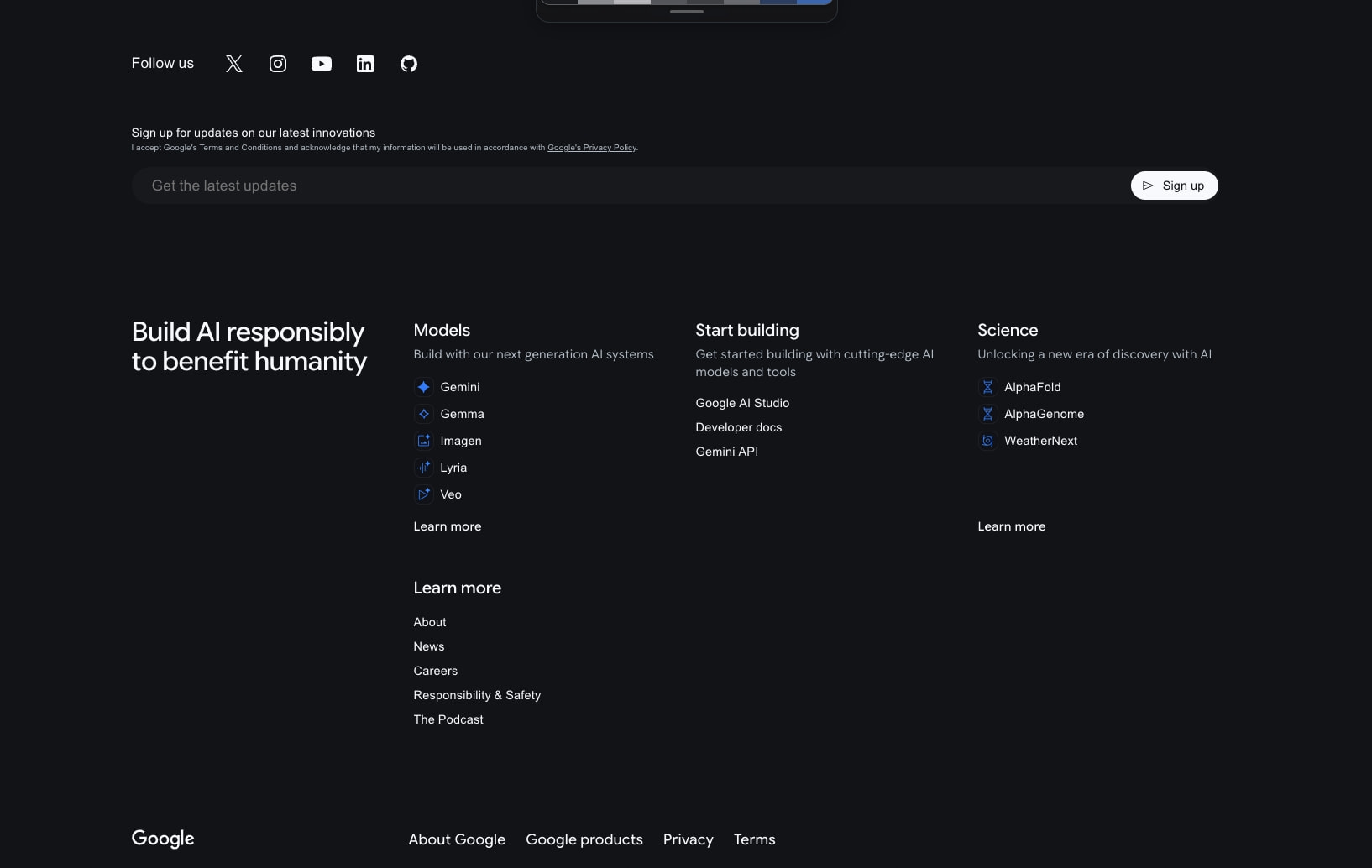Open Google AI Studio link
Image resolution: width=1372 pixels, height=868 pixels.
point(742,403)
